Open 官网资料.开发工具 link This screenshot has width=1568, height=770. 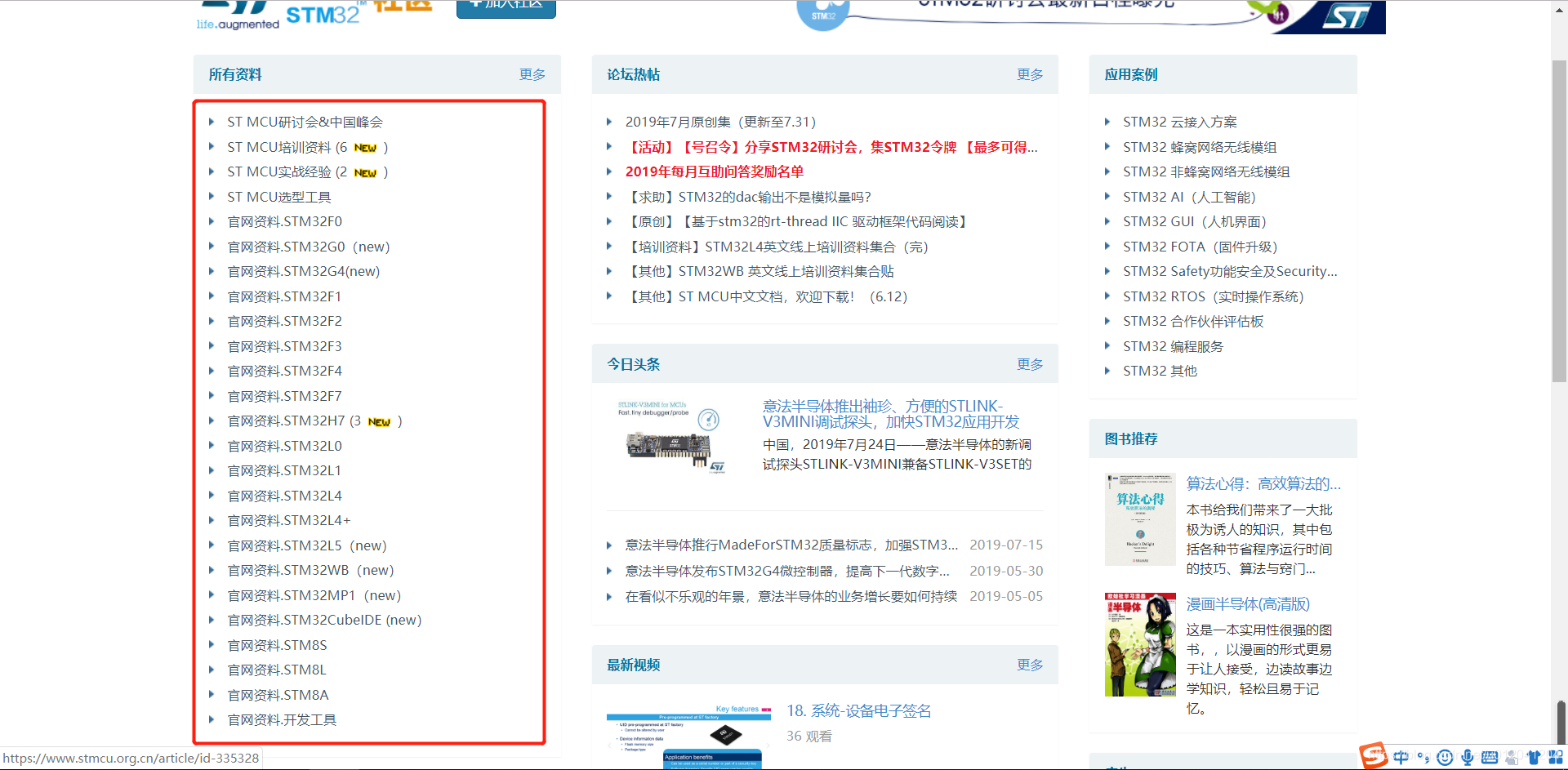pos(282,719)
